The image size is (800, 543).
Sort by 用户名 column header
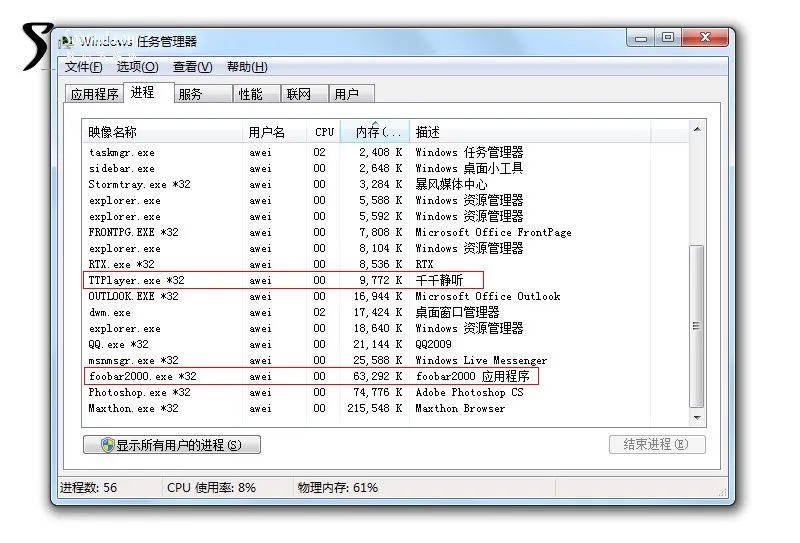(274, 132)
